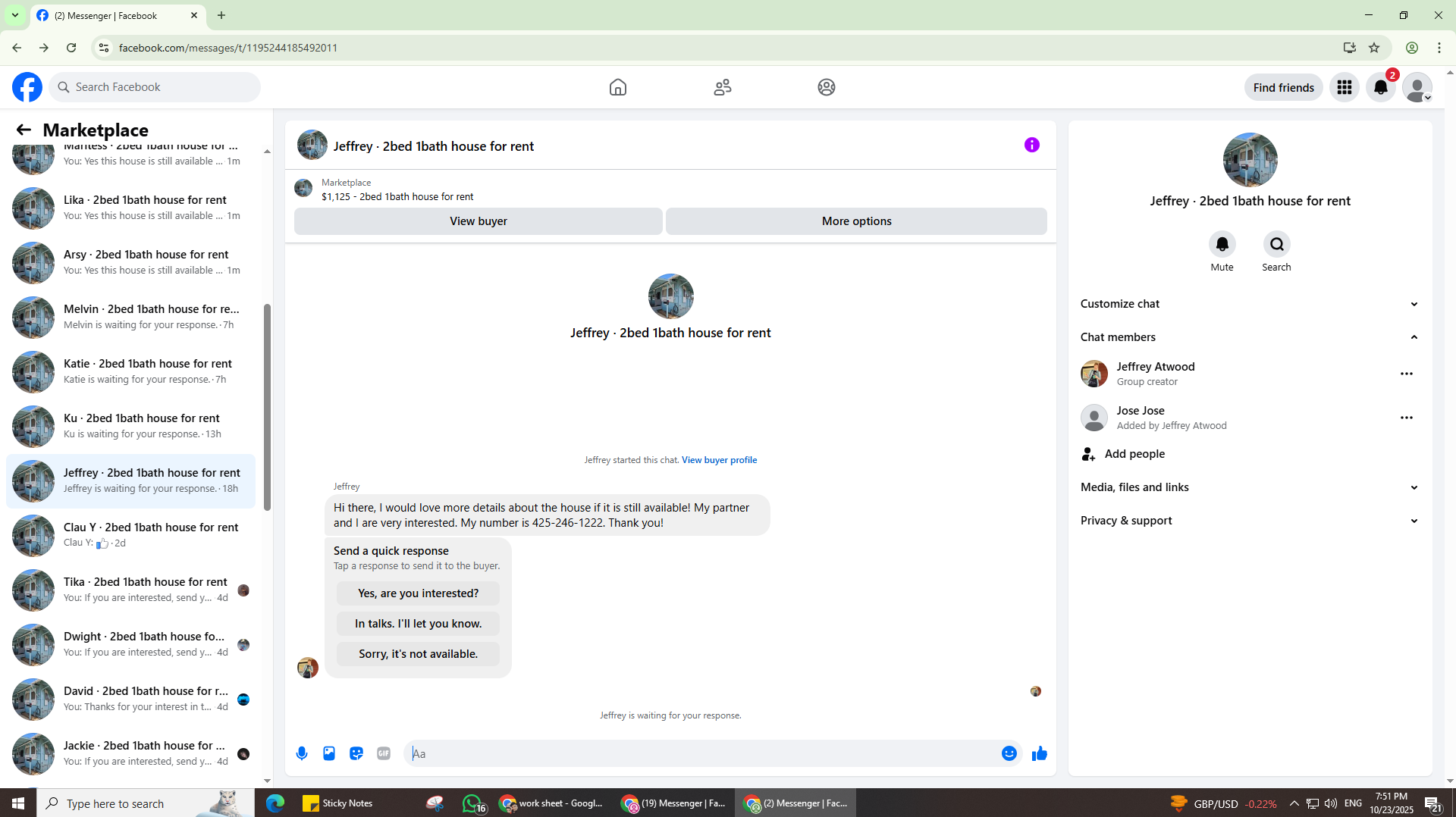The image size is (1456, 817).
Task: Open the tab search dropdown arrow
Action: [14, 15]
